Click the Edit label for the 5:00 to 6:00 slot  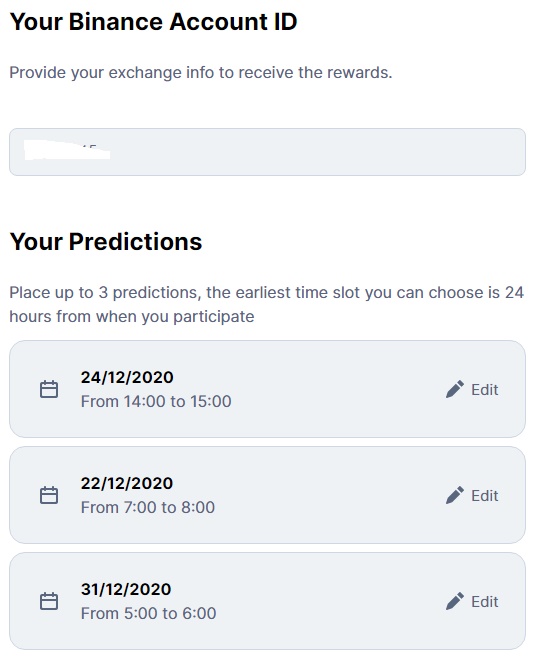(x=485, y=602)
